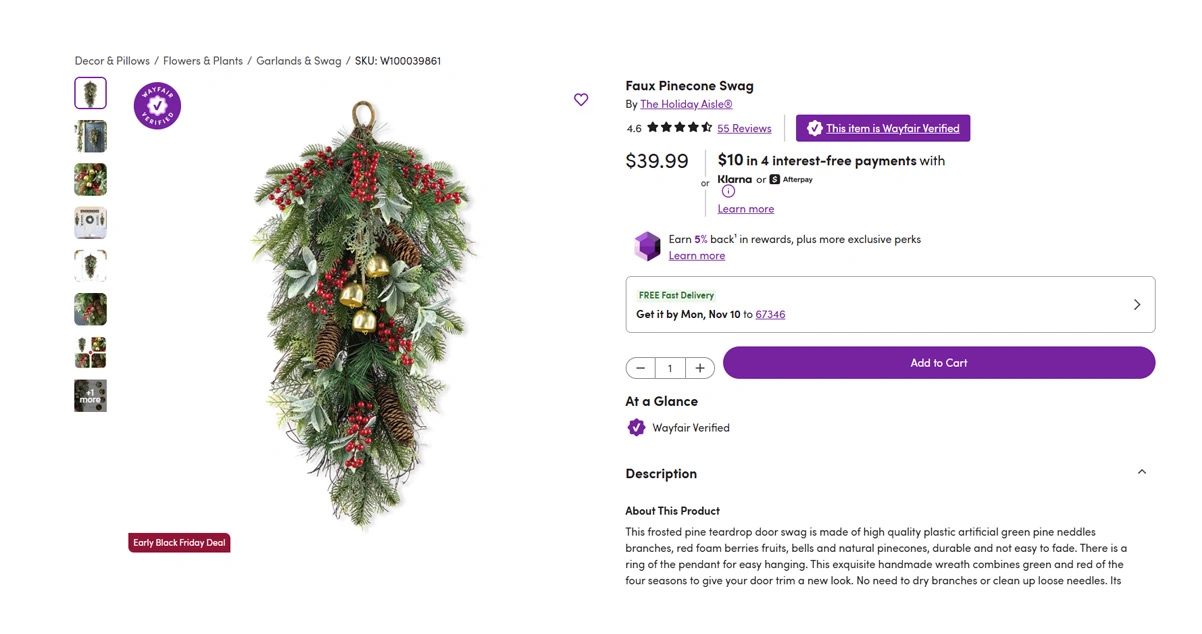
Task: Click the purple rewards cube icon
Action: (x=648, y=246)
